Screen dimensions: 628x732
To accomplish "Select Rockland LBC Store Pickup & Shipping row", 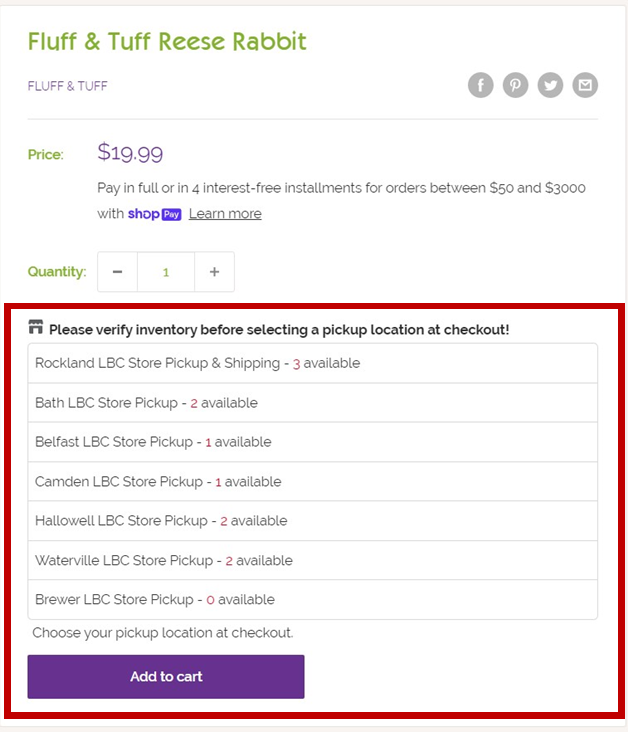I will click(x=312, y=363).
